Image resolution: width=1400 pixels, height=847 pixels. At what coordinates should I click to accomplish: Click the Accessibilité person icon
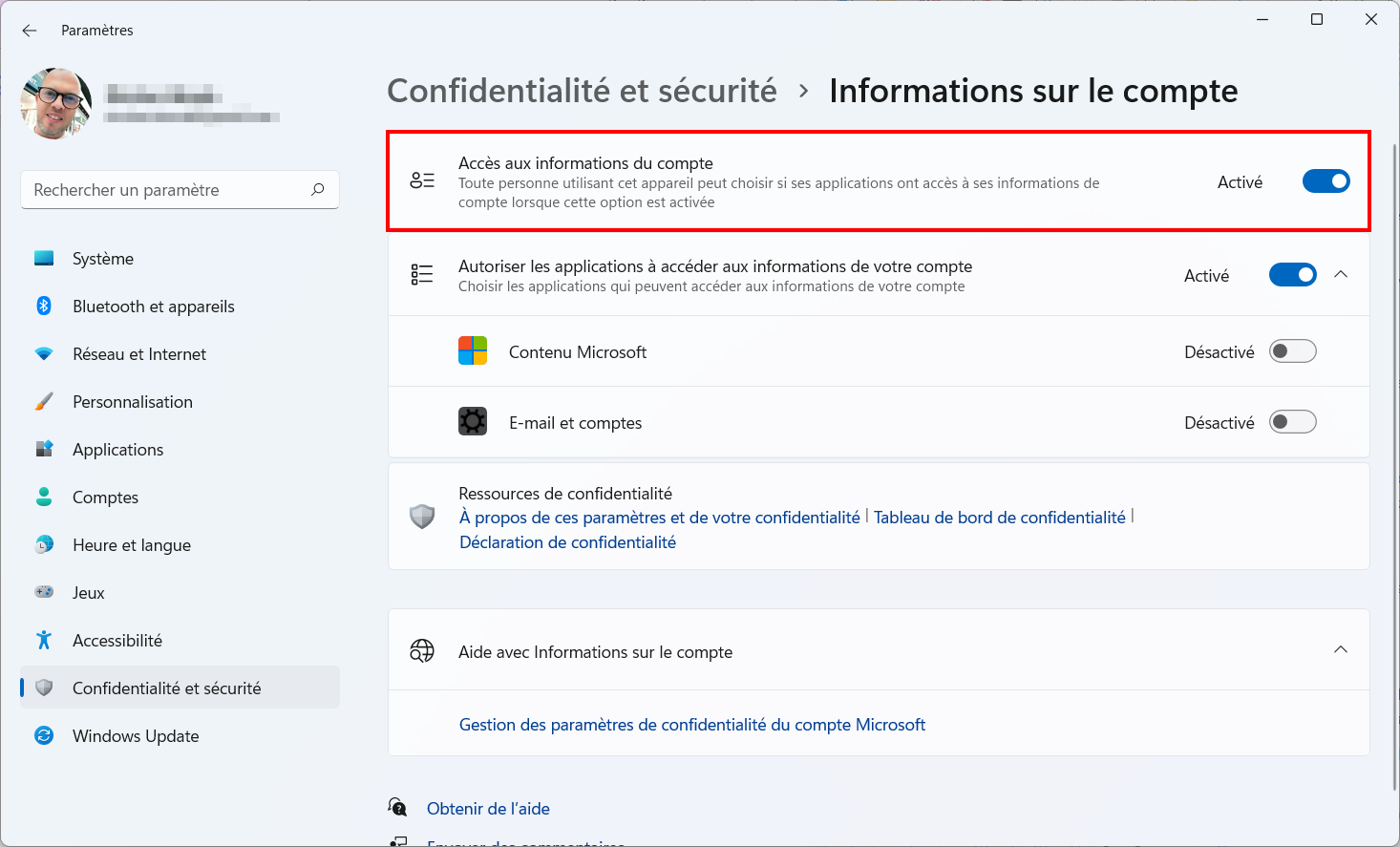[x=44, y=640]
